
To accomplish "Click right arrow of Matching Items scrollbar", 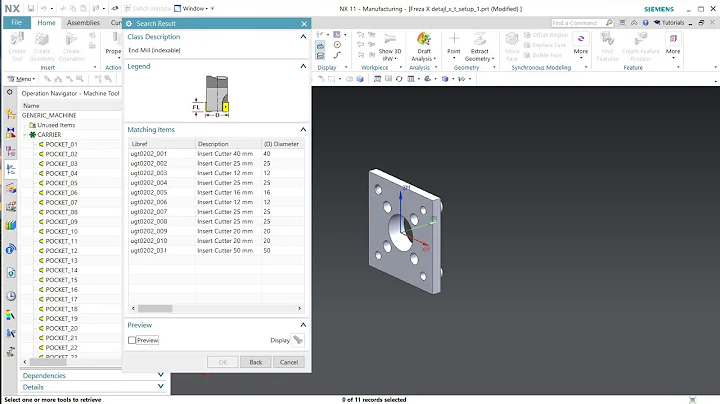I will point(299,309).
